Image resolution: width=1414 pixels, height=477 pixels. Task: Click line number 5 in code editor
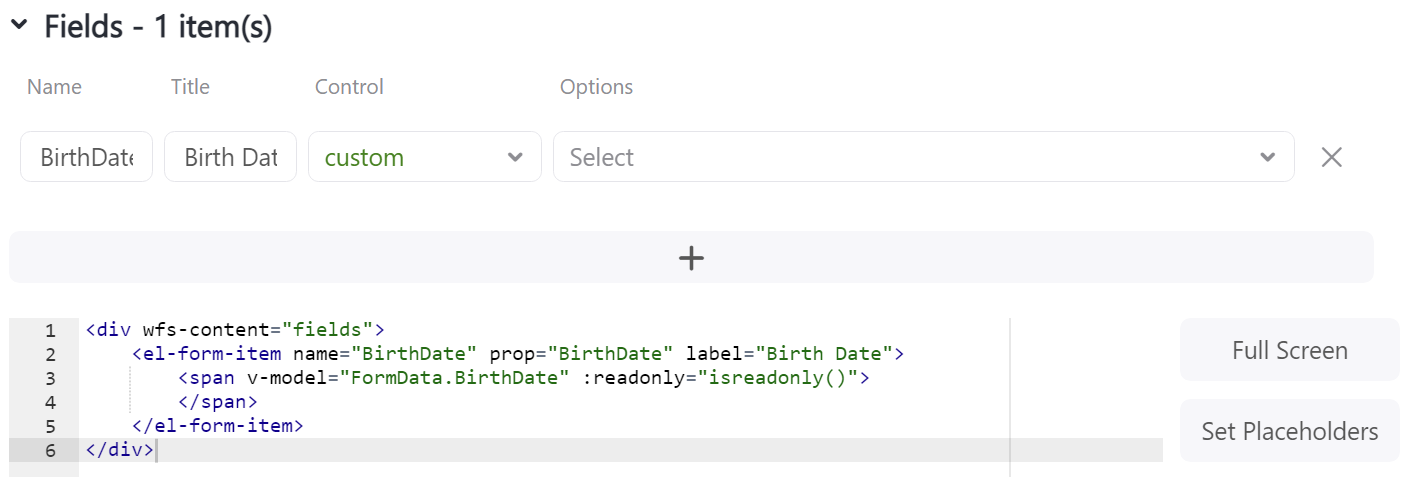[50, 426]
